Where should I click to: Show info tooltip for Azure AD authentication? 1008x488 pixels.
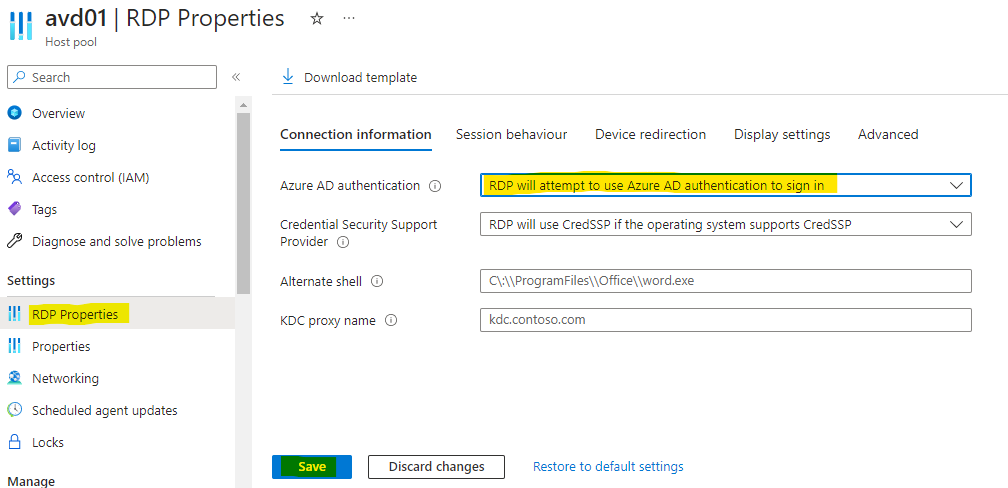click(x=435, y=186)
